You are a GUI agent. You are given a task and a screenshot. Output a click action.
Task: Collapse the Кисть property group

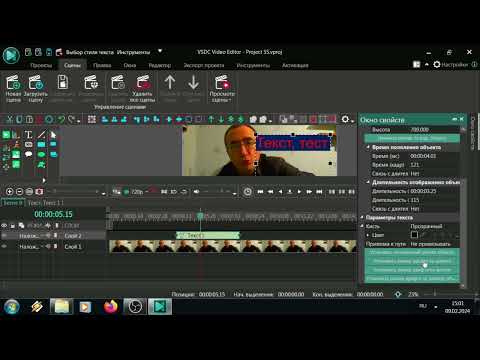point(362,226)
